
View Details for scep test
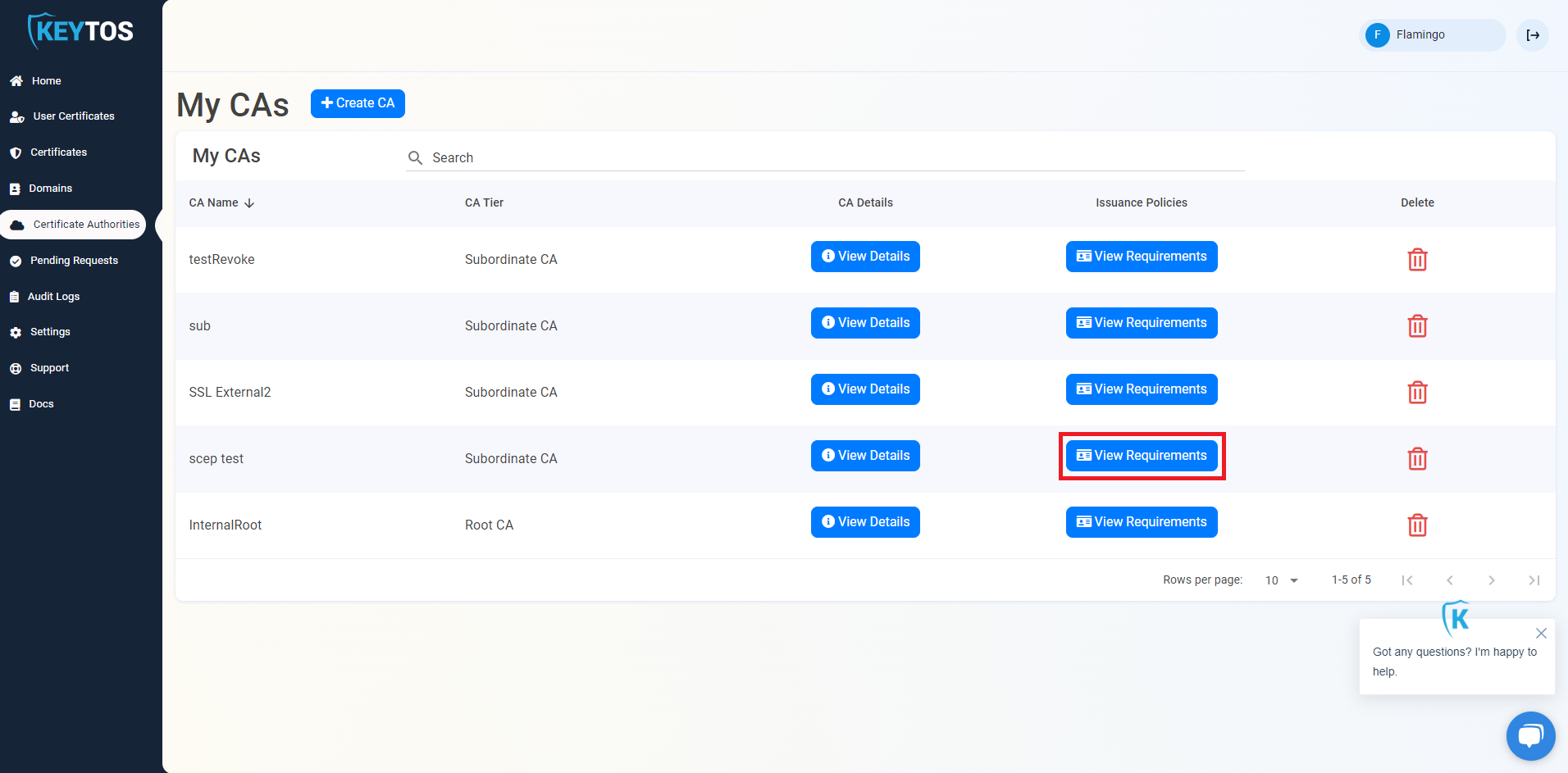pyautogui.click(x=865, y=456)
